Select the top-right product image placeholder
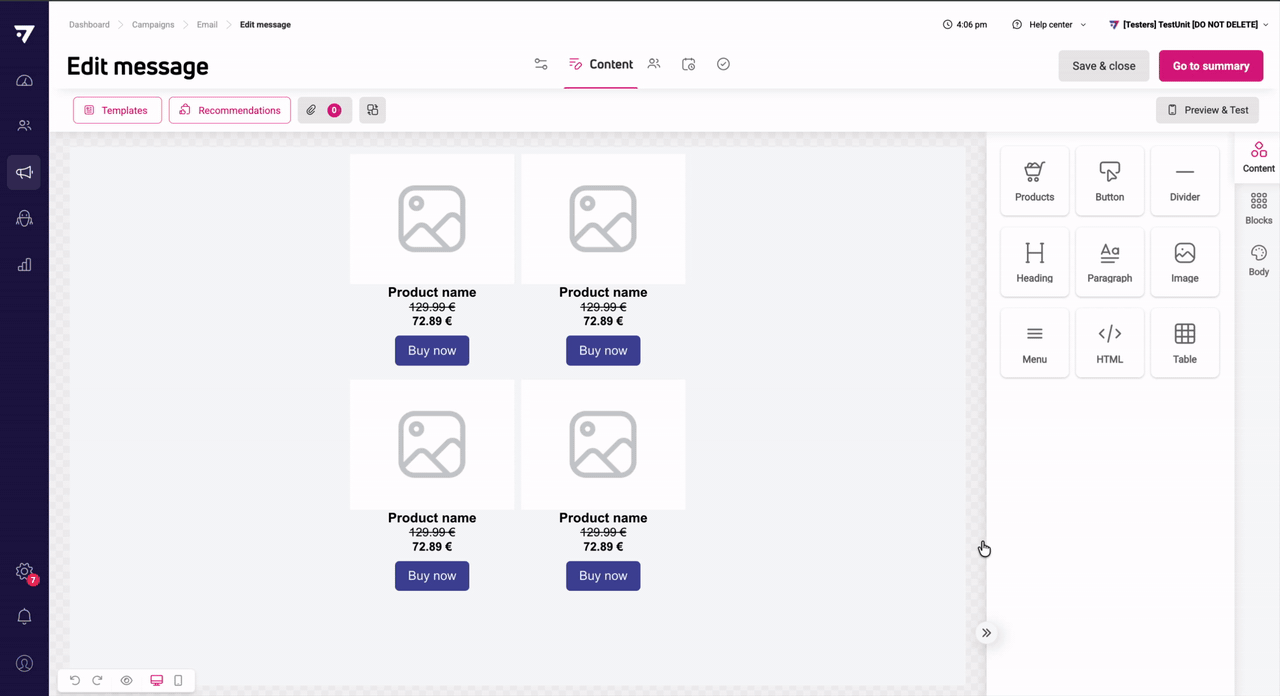 click(x=603, y=219)
